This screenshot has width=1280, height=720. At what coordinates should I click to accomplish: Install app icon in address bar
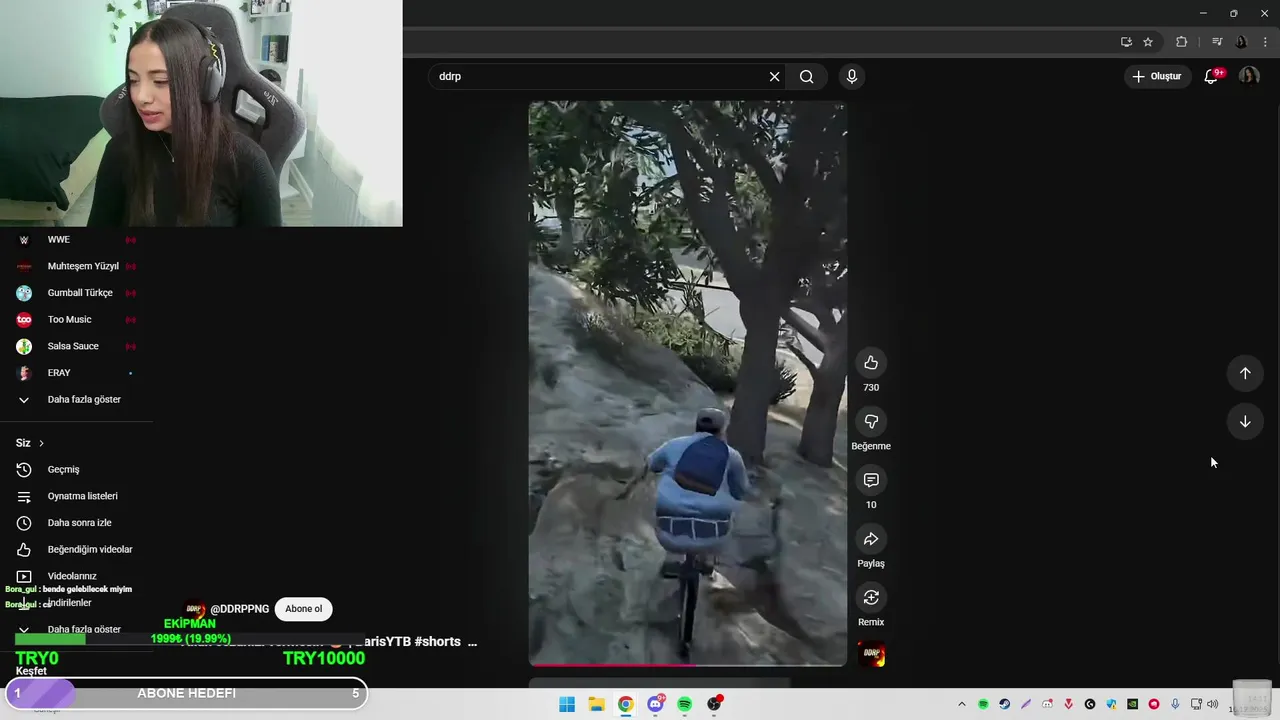[x=1126, y=42]
